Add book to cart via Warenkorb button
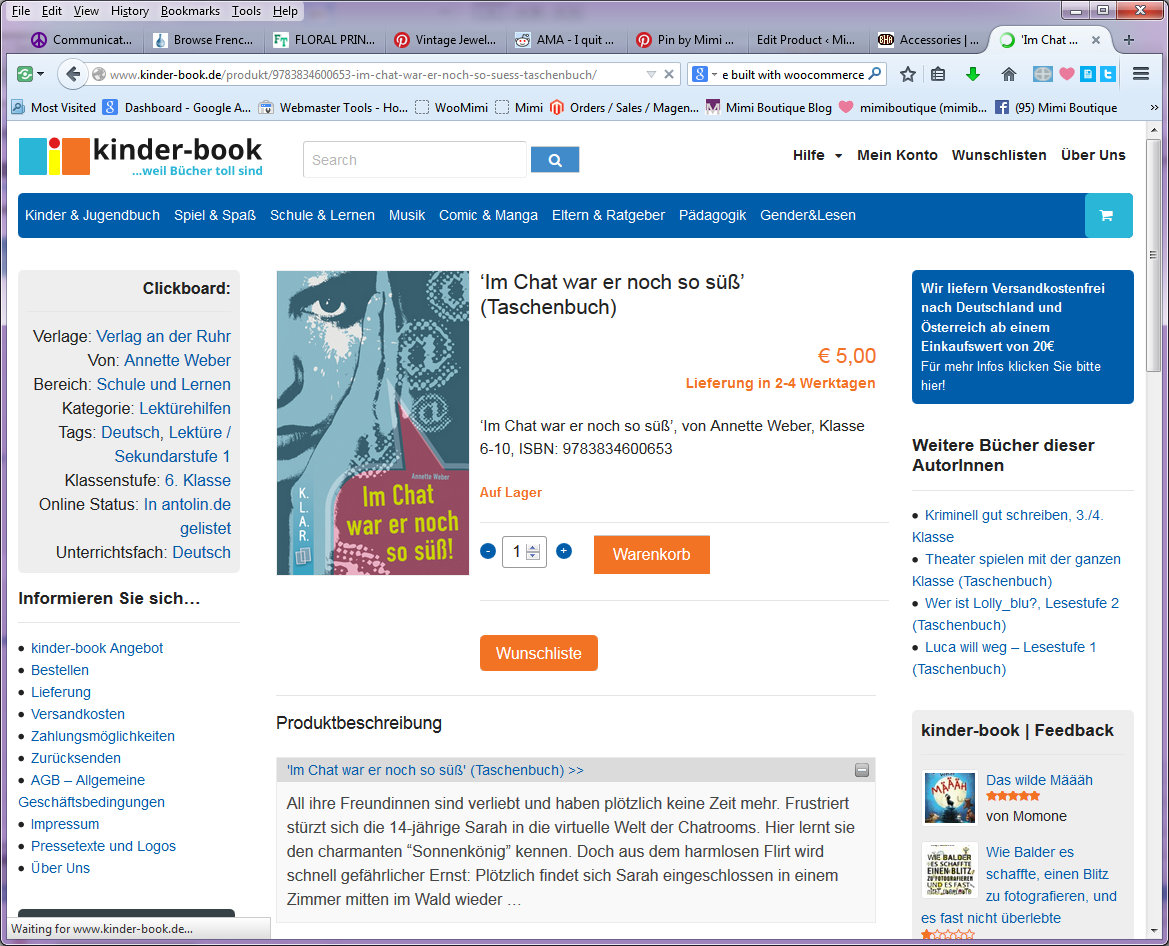 click(652, 555)
